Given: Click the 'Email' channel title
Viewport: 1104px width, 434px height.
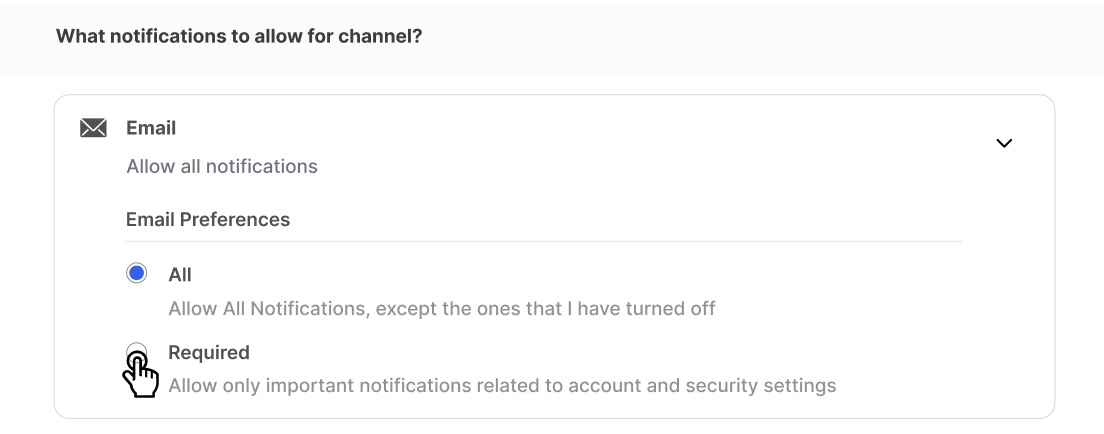Looking at the screenshot, I should [x=151, y=128].
